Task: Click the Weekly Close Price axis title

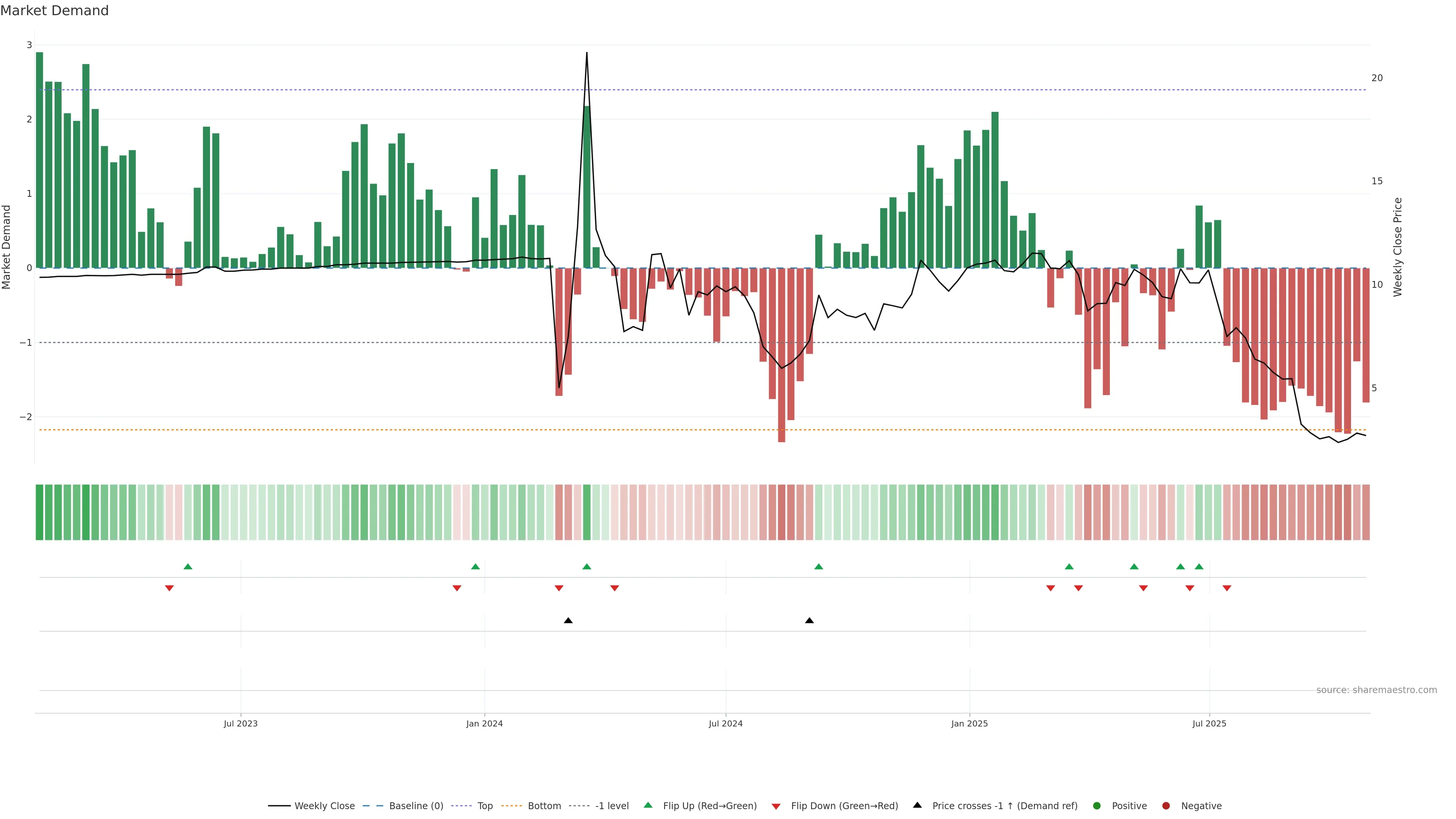Action: (1398, 247)
